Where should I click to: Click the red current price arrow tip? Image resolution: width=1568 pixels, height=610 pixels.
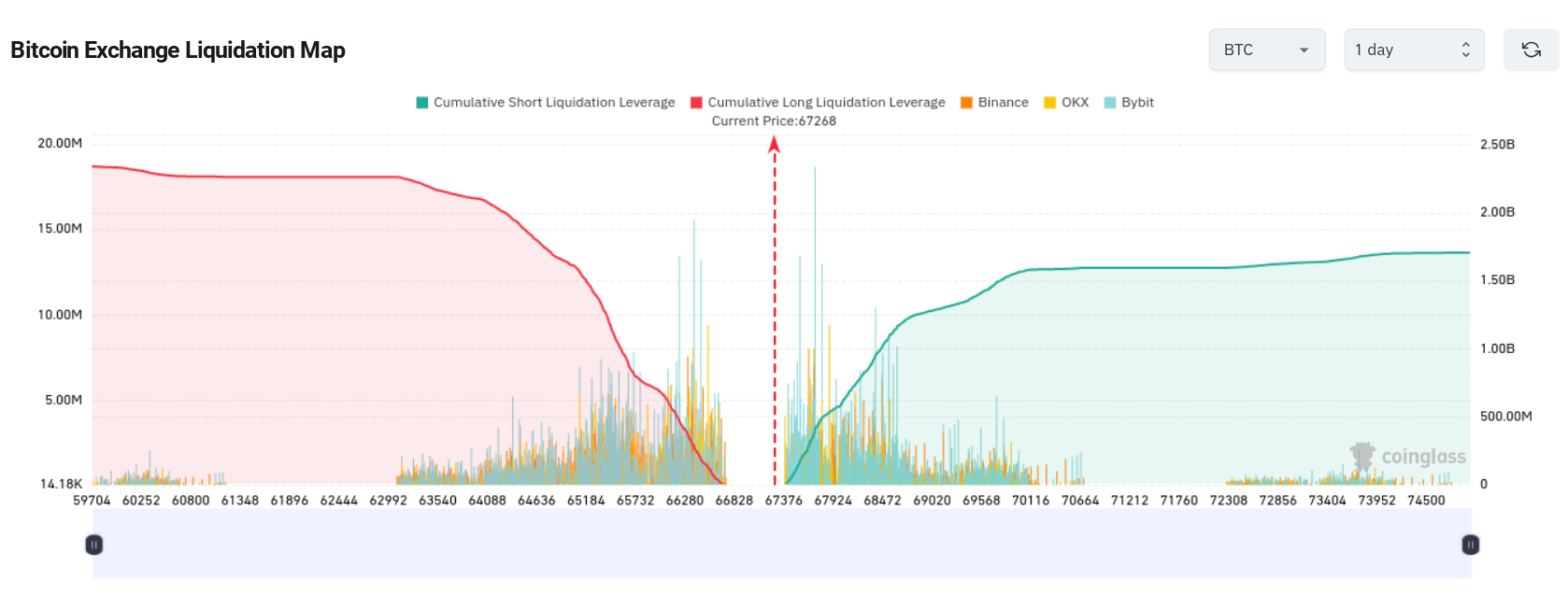pos(774,143)
